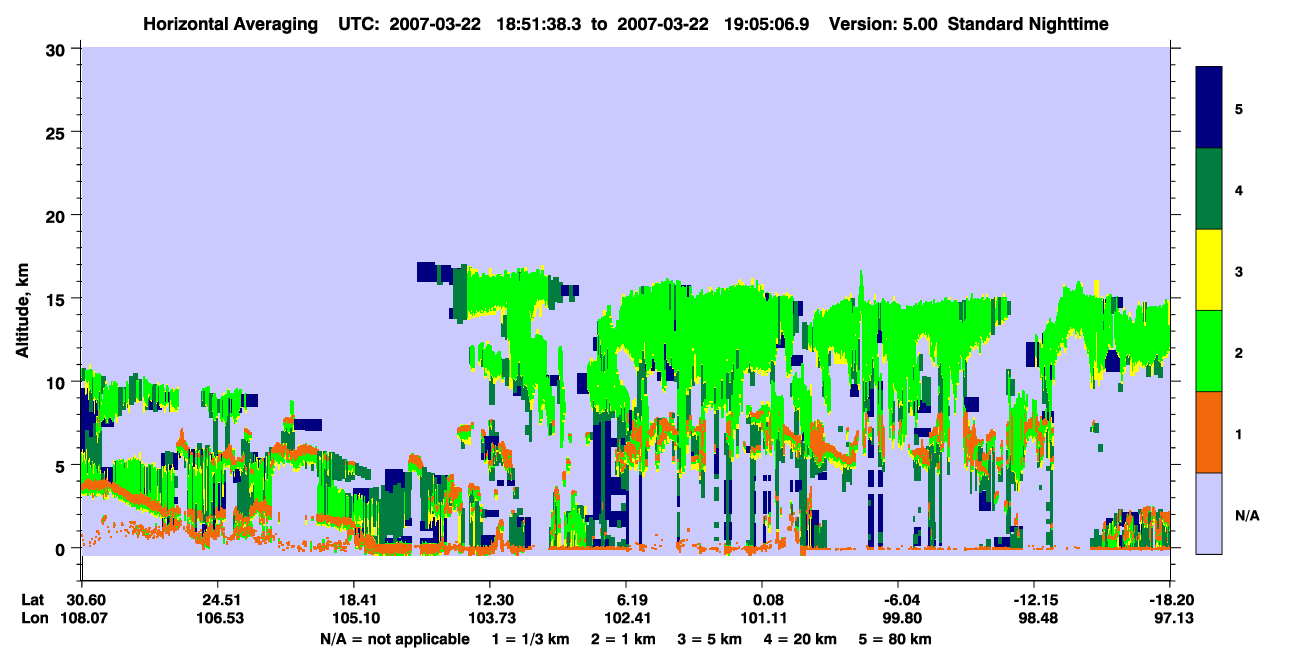Click the 15 tick on altitude axis
Viewport: 1300px width, 667px height.
(x=58, y=298)
